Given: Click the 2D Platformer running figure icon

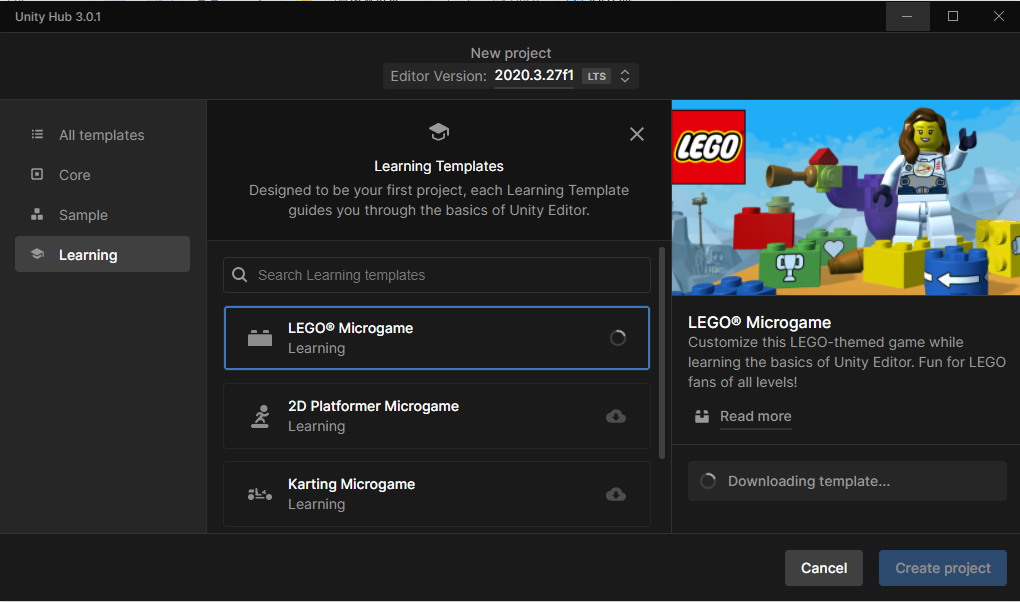Looking at the screenshot, I should (260, 416).
